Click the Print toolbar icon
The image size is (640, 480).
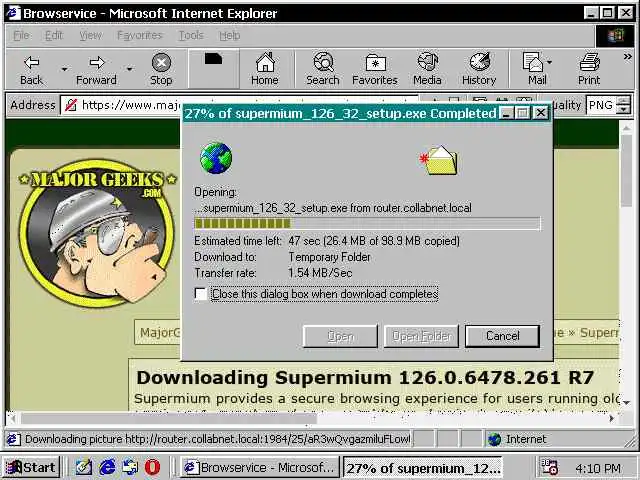[589, 62]
